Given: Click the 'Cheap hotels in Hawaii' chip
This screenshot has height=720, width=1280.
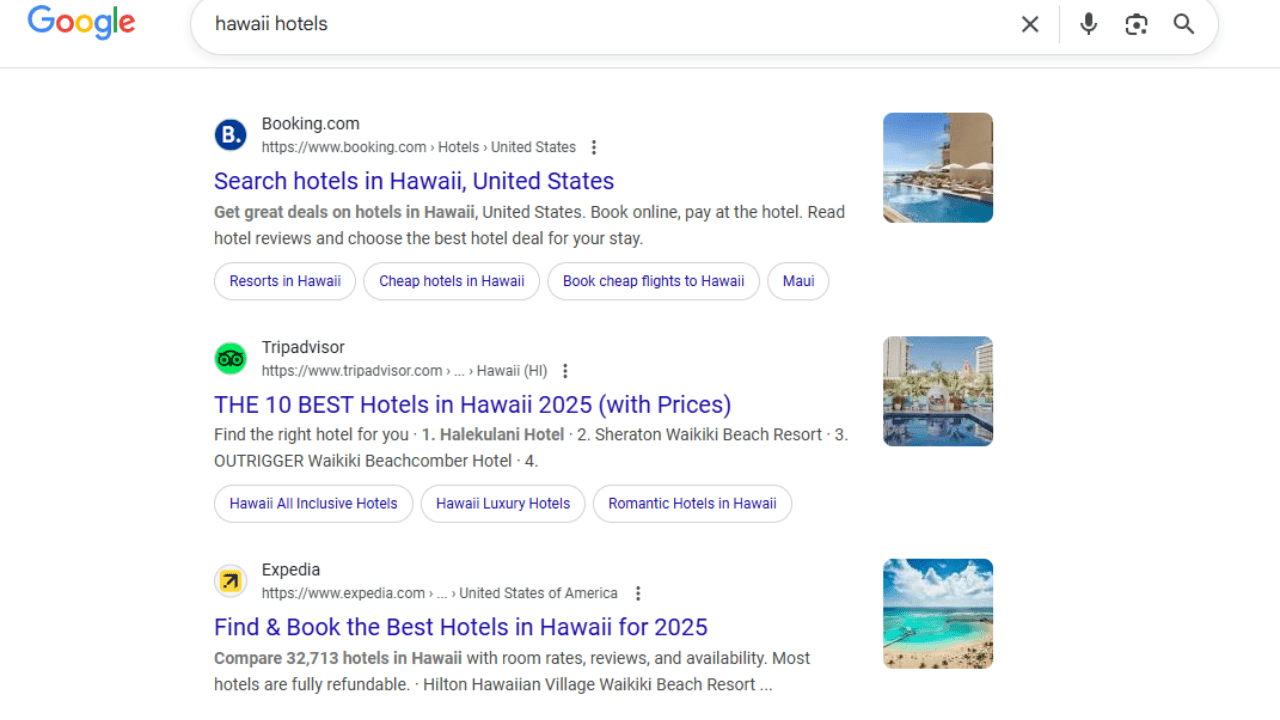Looking at the screenshot, I should pos(451,281).
